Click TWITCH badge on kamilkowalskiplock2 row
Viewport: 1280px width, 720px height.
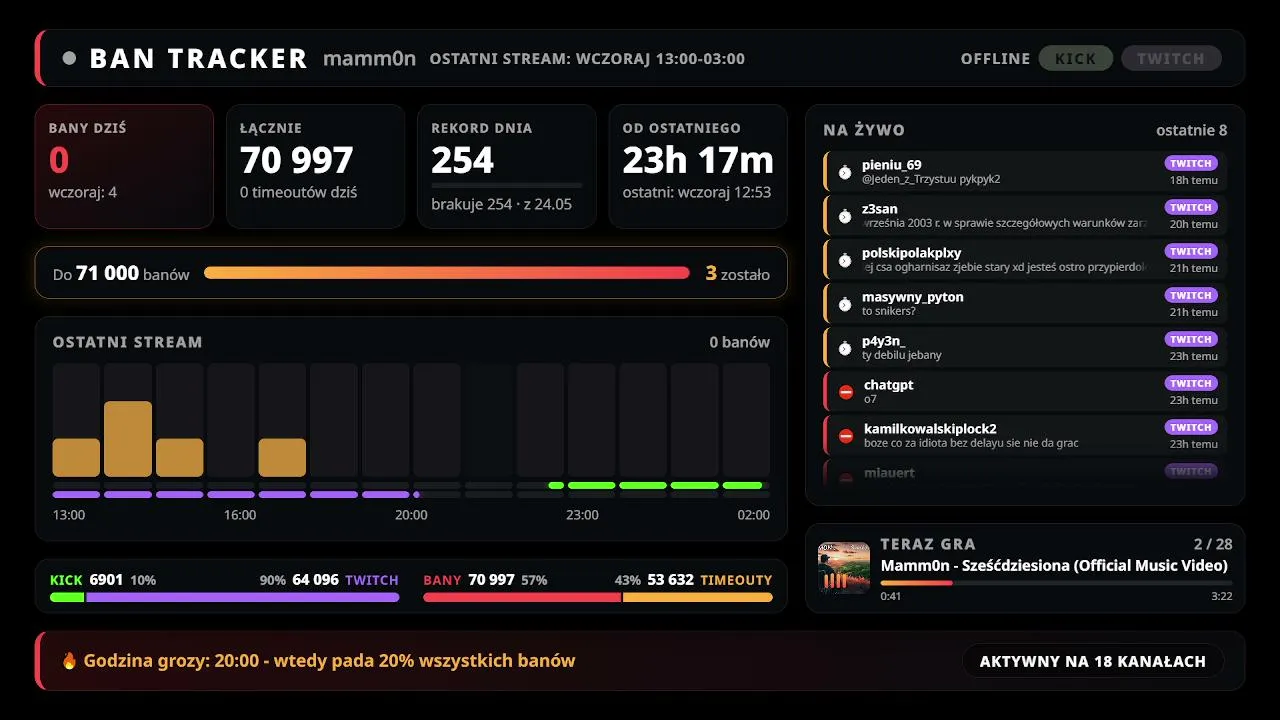pos(1191,427)
